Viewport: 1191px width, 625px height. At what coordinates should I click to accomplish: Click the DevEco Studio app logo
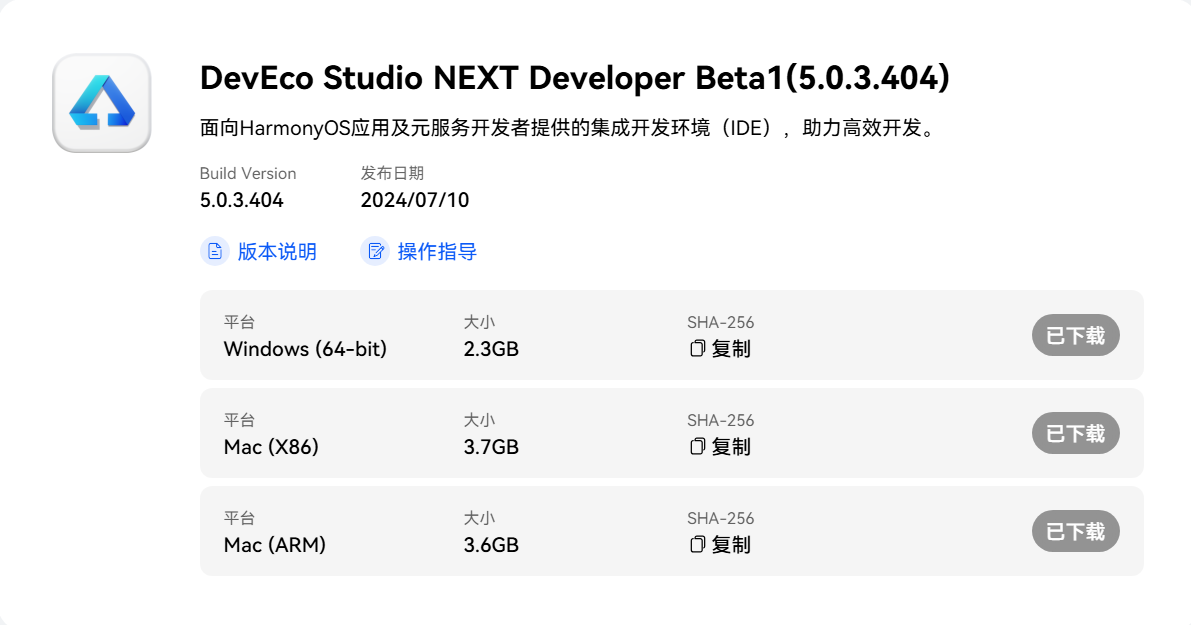pos(102,103)
